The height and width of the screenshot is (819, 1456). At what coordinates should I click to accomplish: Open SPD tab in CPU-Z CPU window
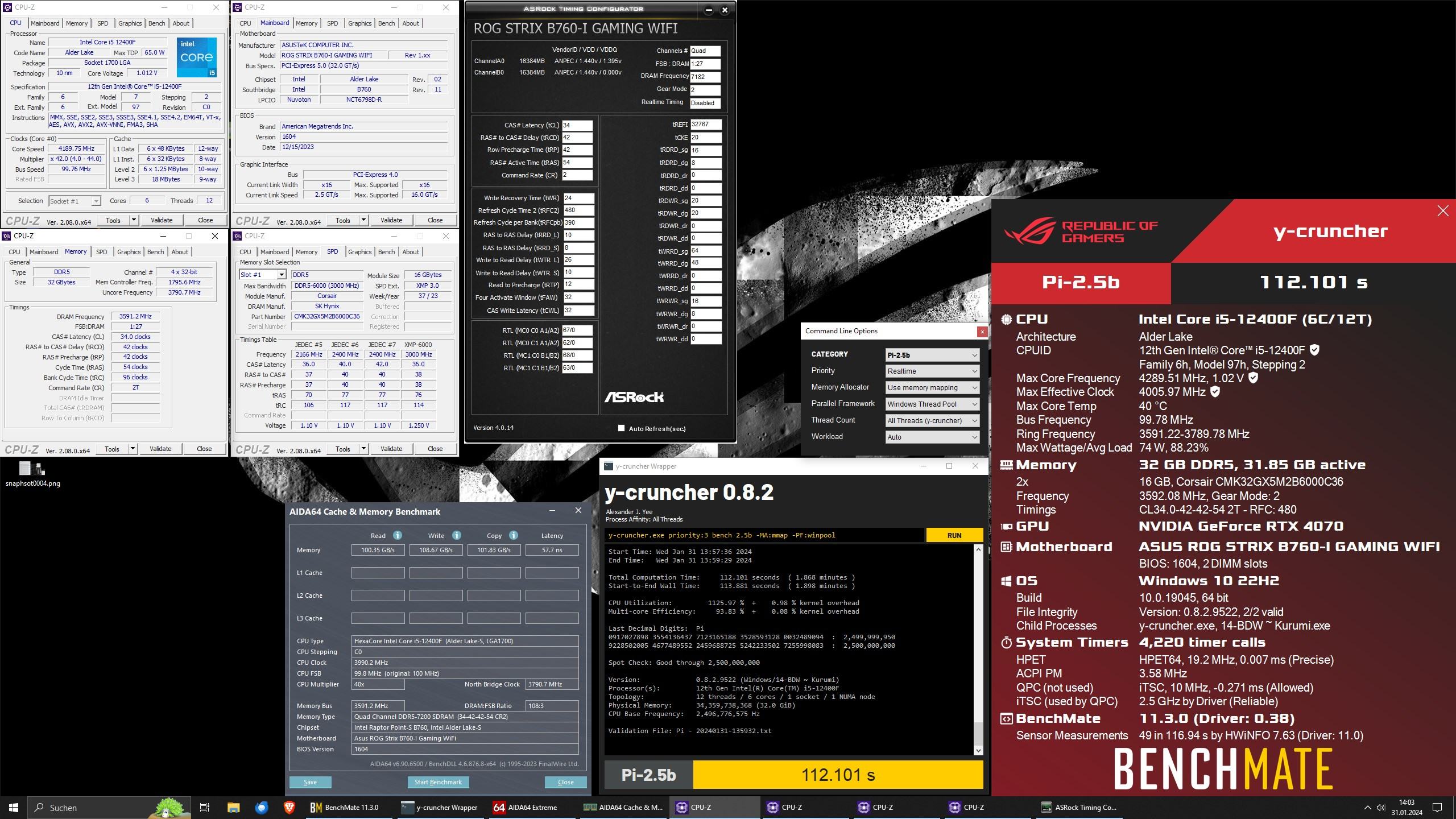tap(102, 23)
